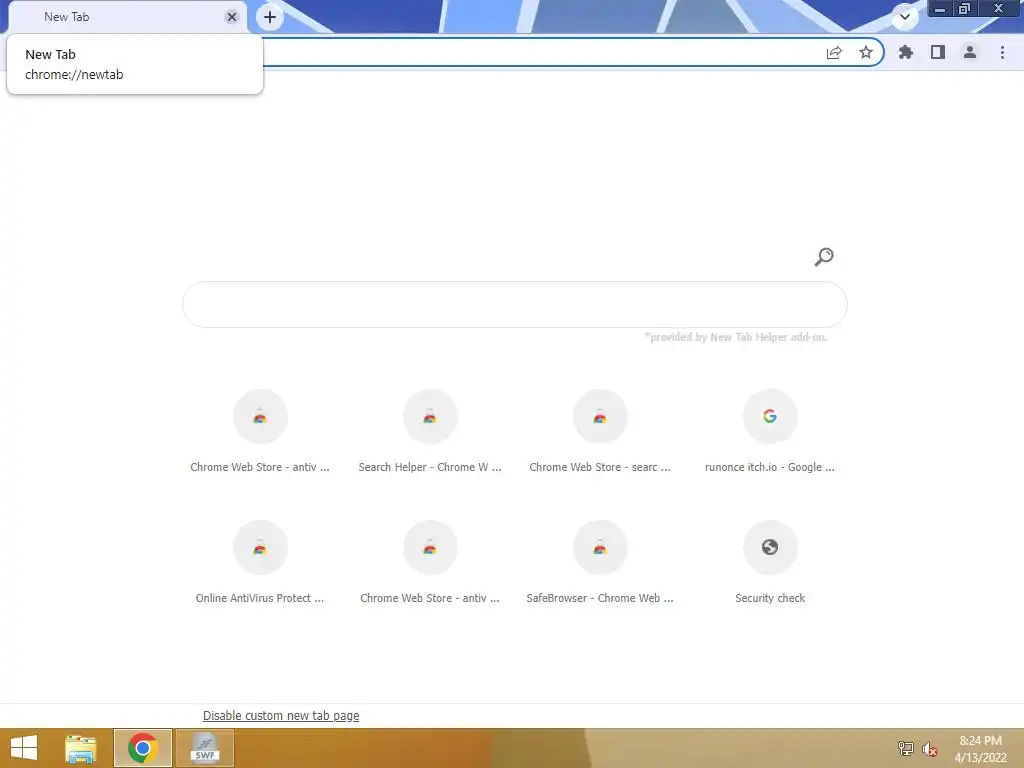Click Disable custom new tab page link
The height and width of the screenshot is (768, 1024).
[281, 716]
